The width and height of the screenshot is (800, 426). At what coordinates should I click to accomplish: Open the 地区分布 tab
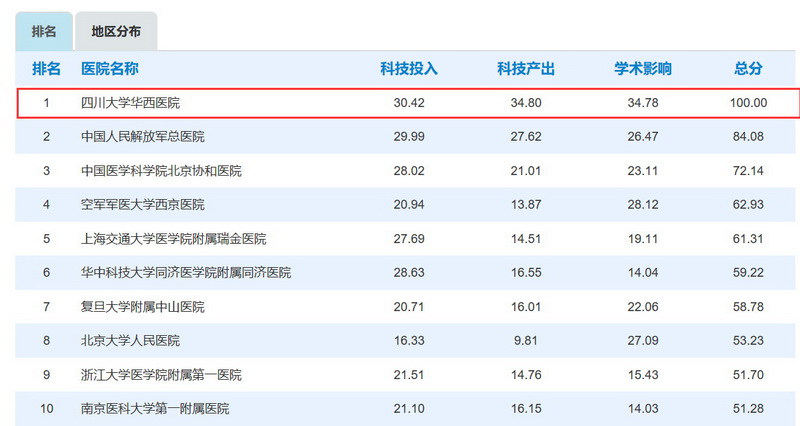coord(116,31)
